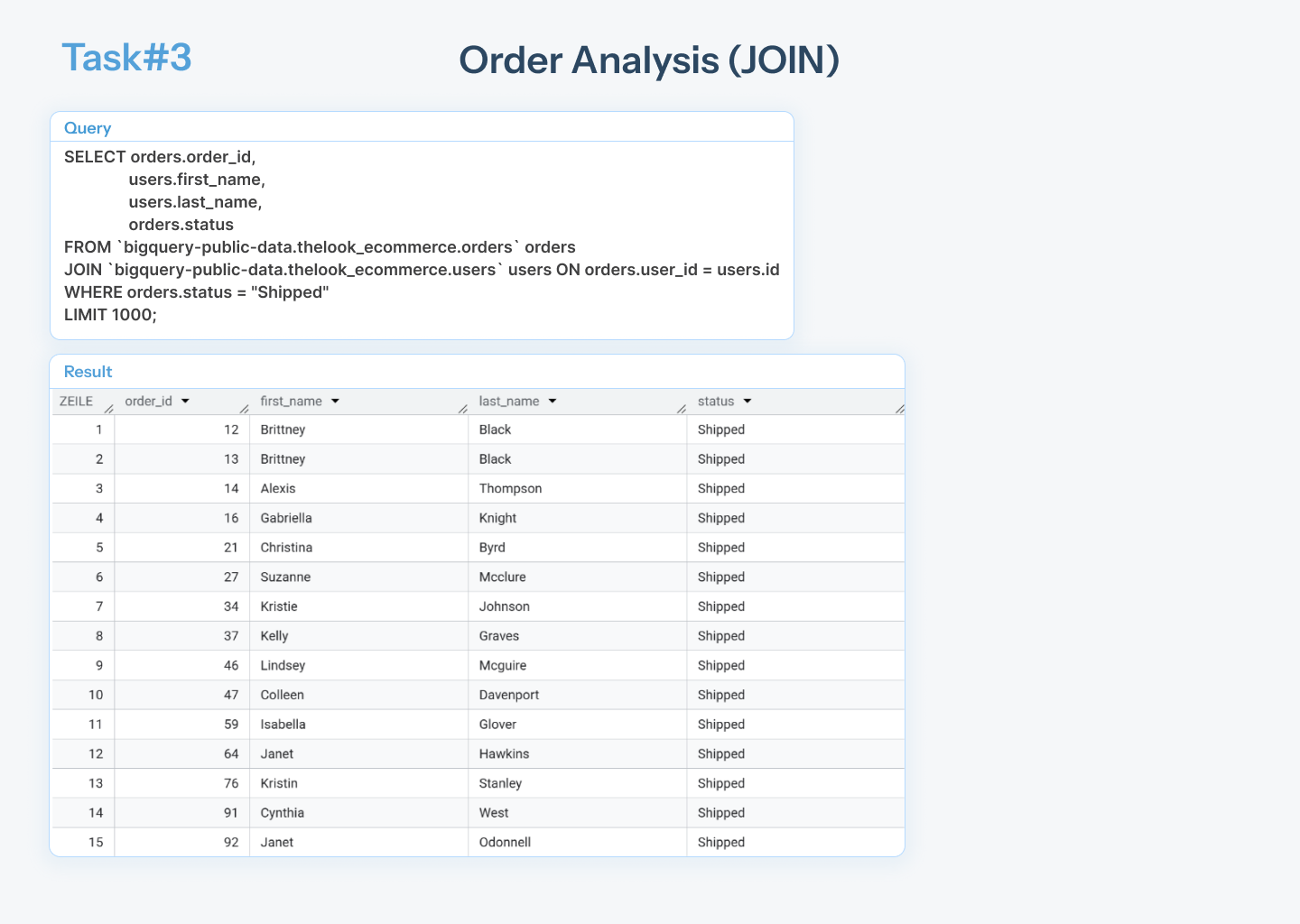Click the ZEILE column resize handle

pos(108,409)
